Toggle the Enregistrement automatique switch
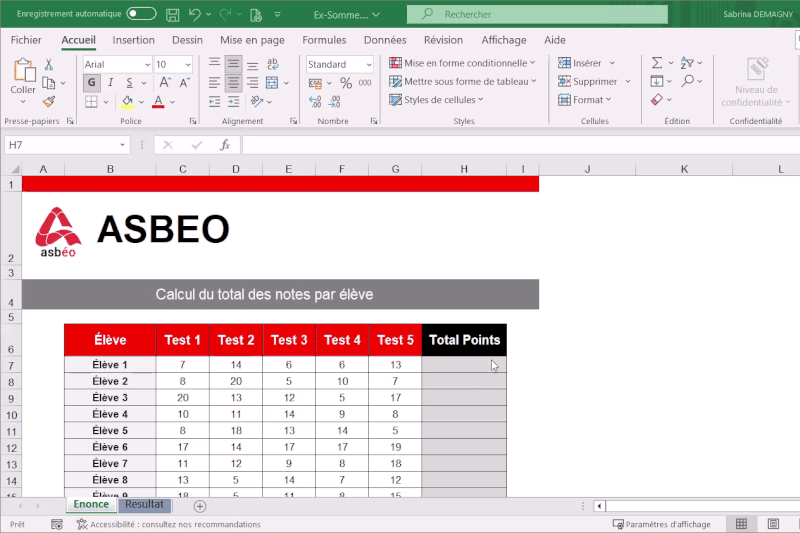The height and width of the screenshot is (533, 800). point(141,14)
